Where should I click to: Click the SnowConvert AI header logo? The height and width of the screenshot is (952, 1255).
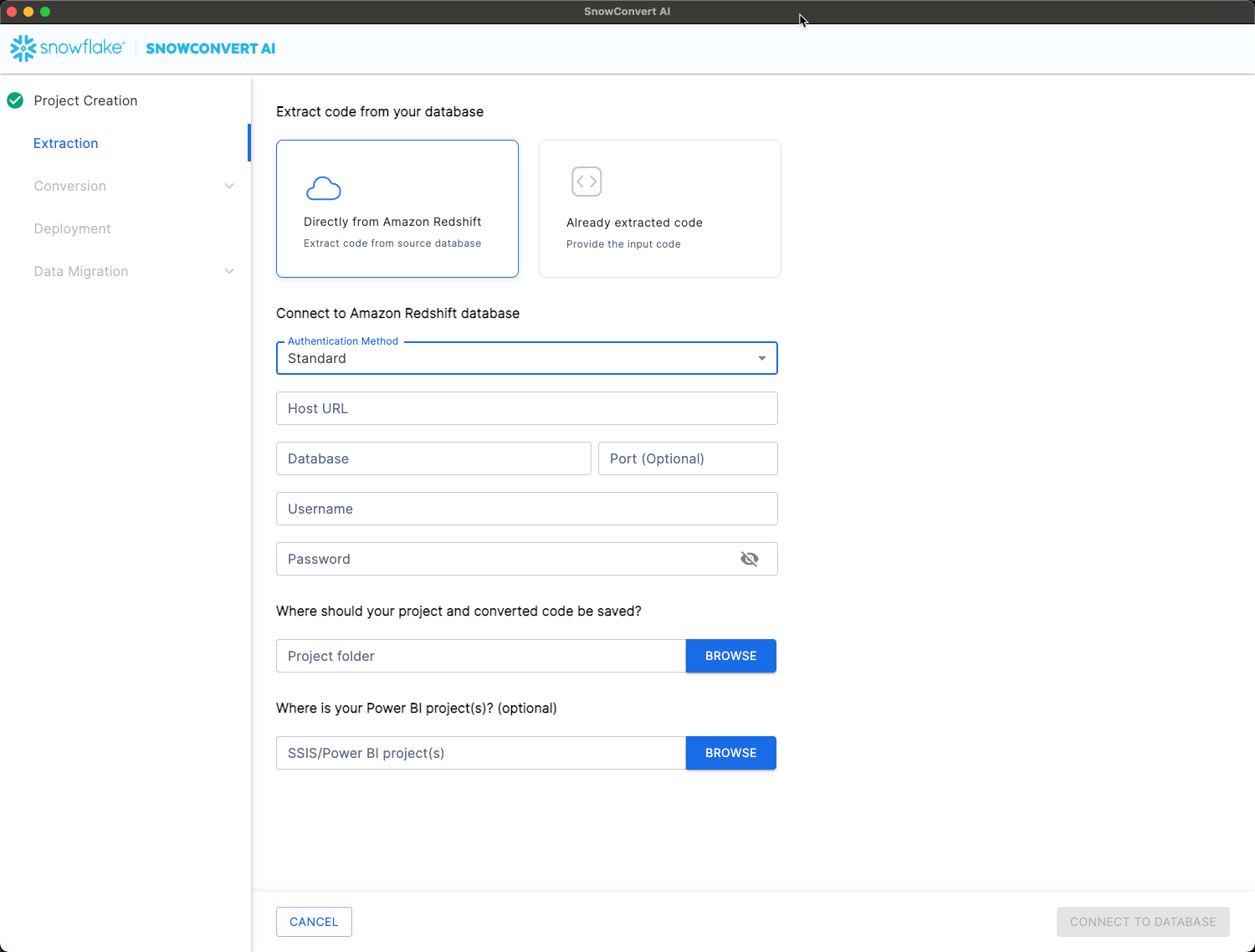210,49
